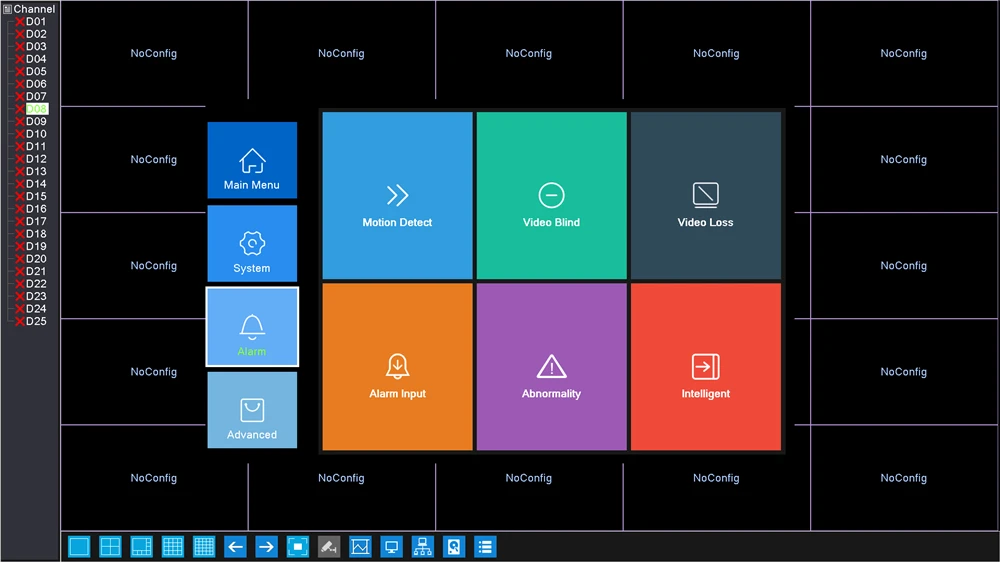This screenshot has height=562, width=1000.
Task: Collapse the Channel tree root
Action: click(x=8, y=9)
